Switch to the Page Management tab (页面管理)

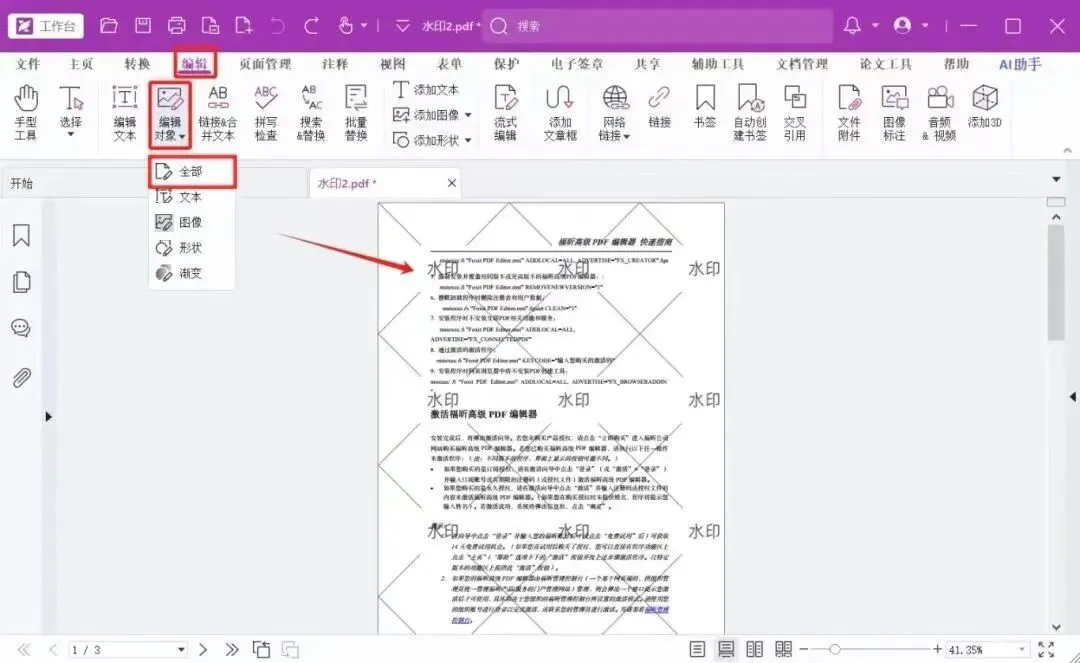265,64
